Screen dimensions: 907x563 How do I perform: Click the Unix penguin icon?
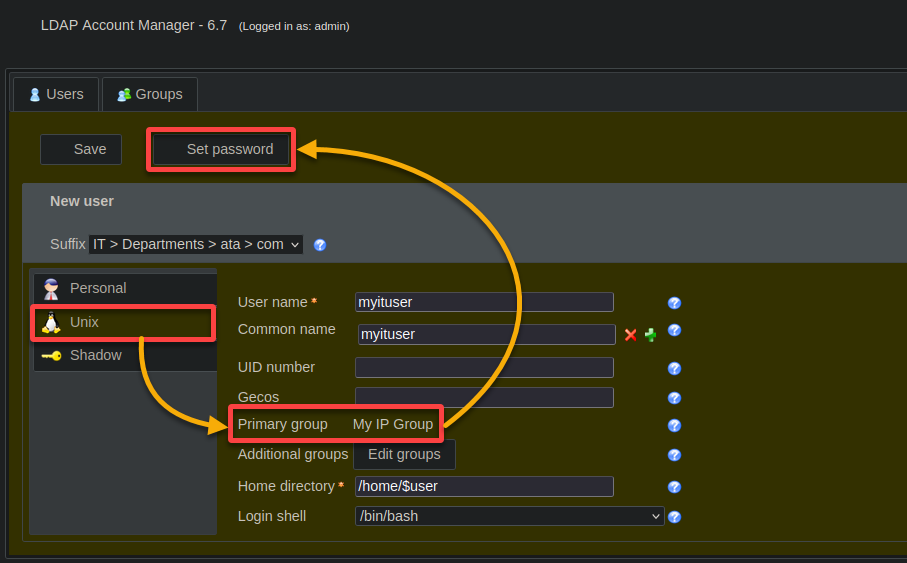coord(51,322)
